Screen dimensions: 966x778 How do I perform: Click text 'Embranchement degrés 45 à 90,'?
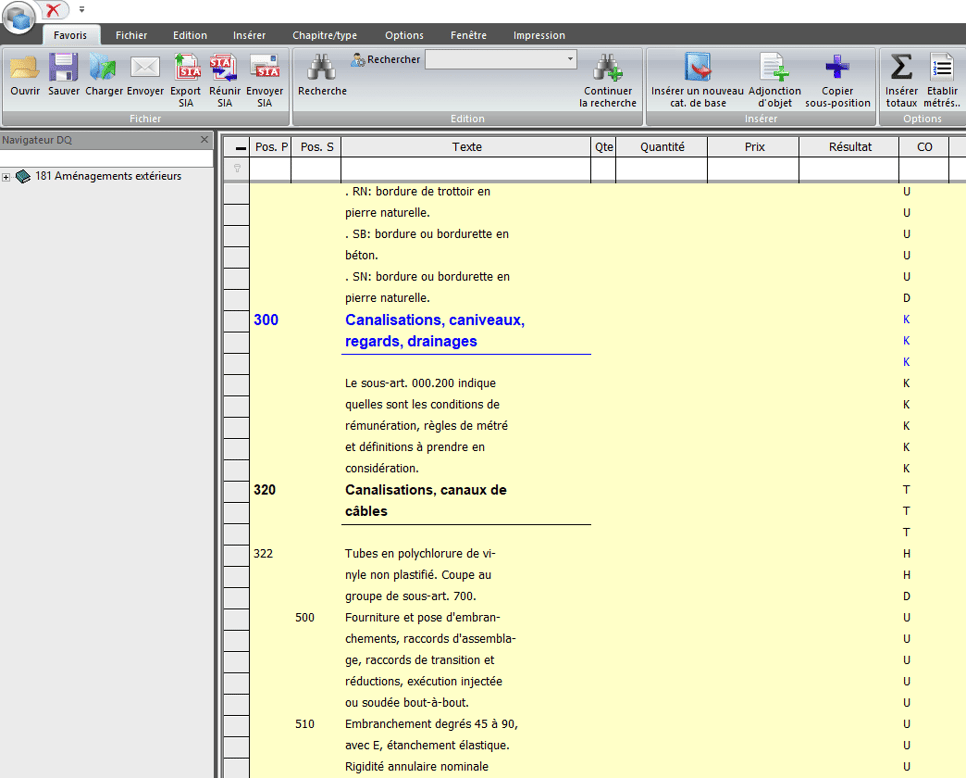coord(431,724)
